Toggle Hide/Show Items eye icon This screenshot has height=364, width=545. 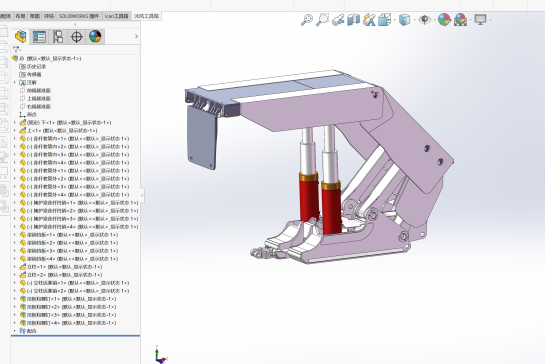pyautogui.click(x=424, y=20)
